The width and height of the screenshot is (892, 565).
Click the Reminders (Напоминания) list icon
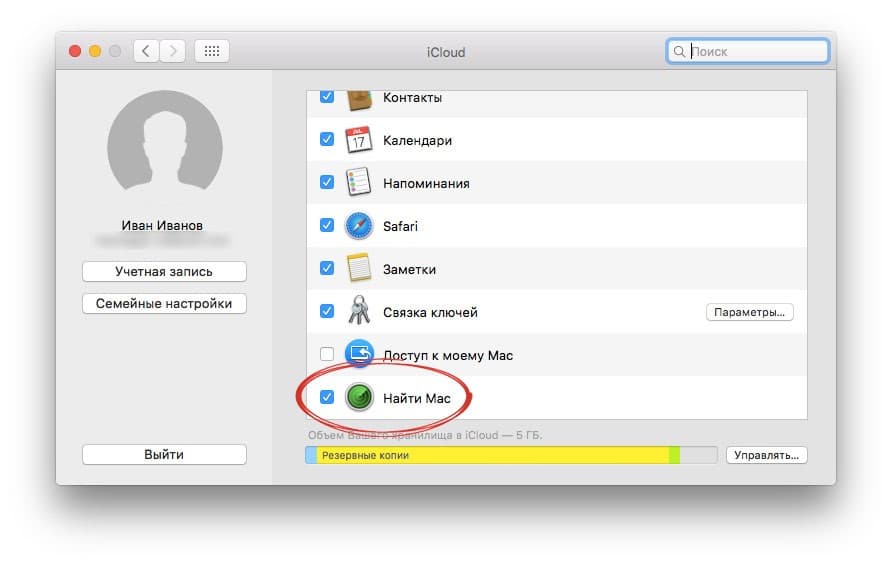(358, 183)
